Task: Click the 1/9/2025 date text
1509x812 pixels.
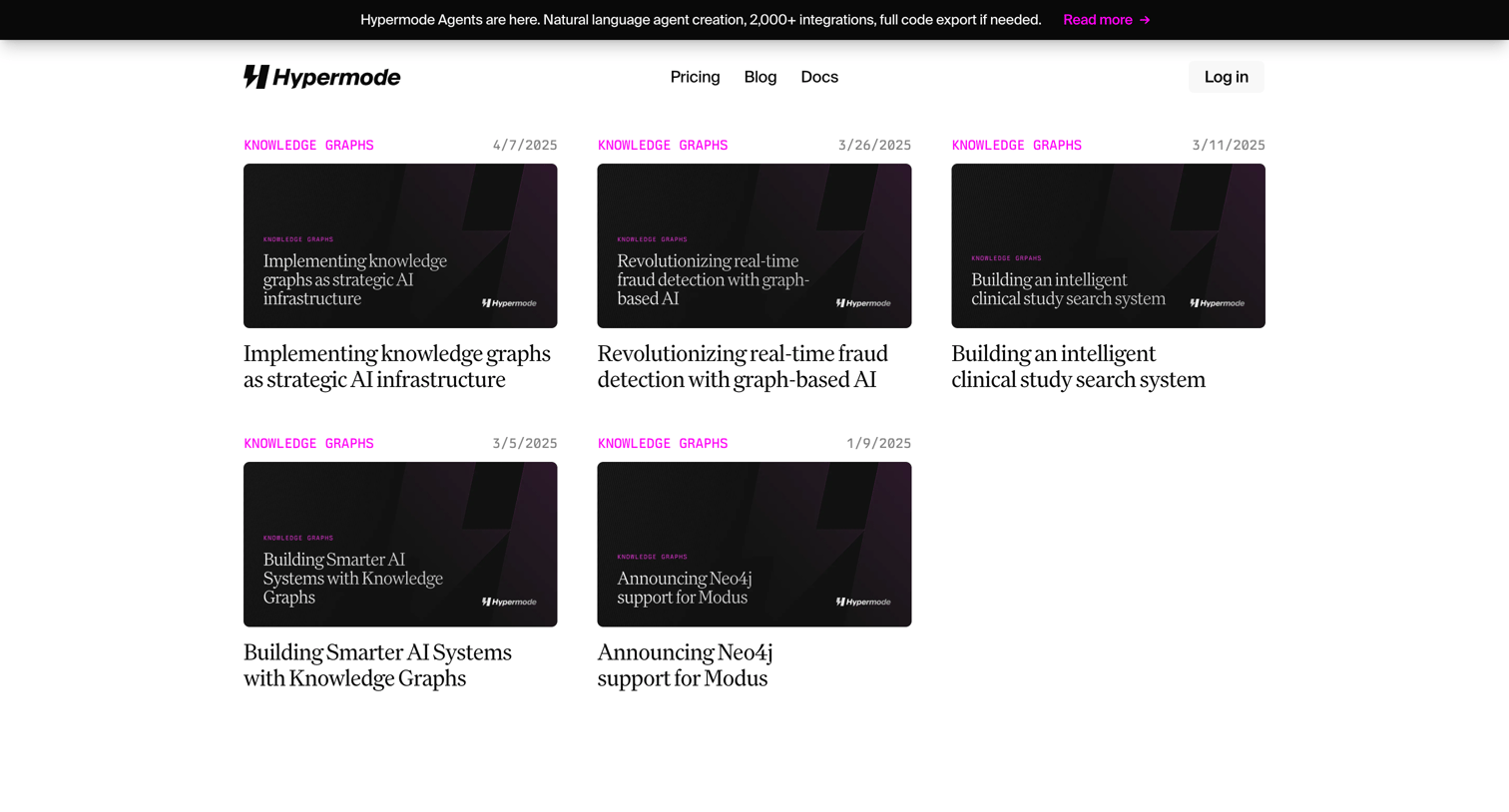Action: tap(878, 444)
